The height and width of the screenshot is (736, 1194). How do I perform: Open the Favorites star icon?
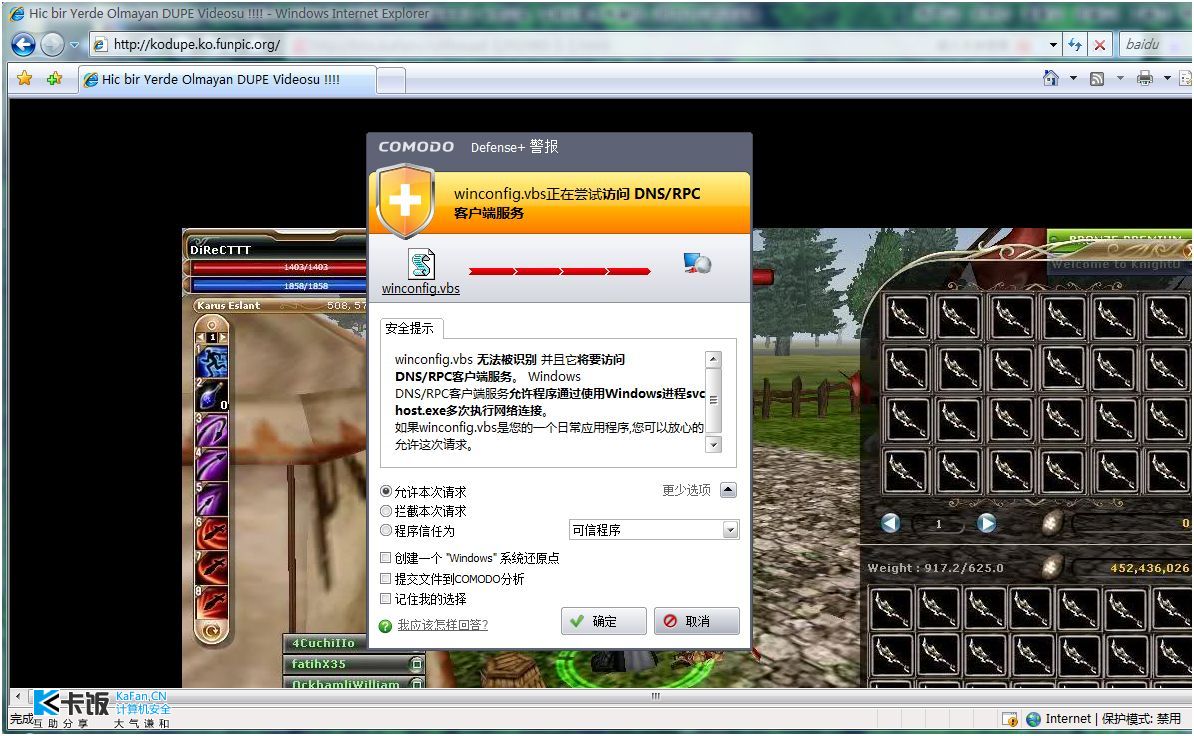(x=24, y=78)
